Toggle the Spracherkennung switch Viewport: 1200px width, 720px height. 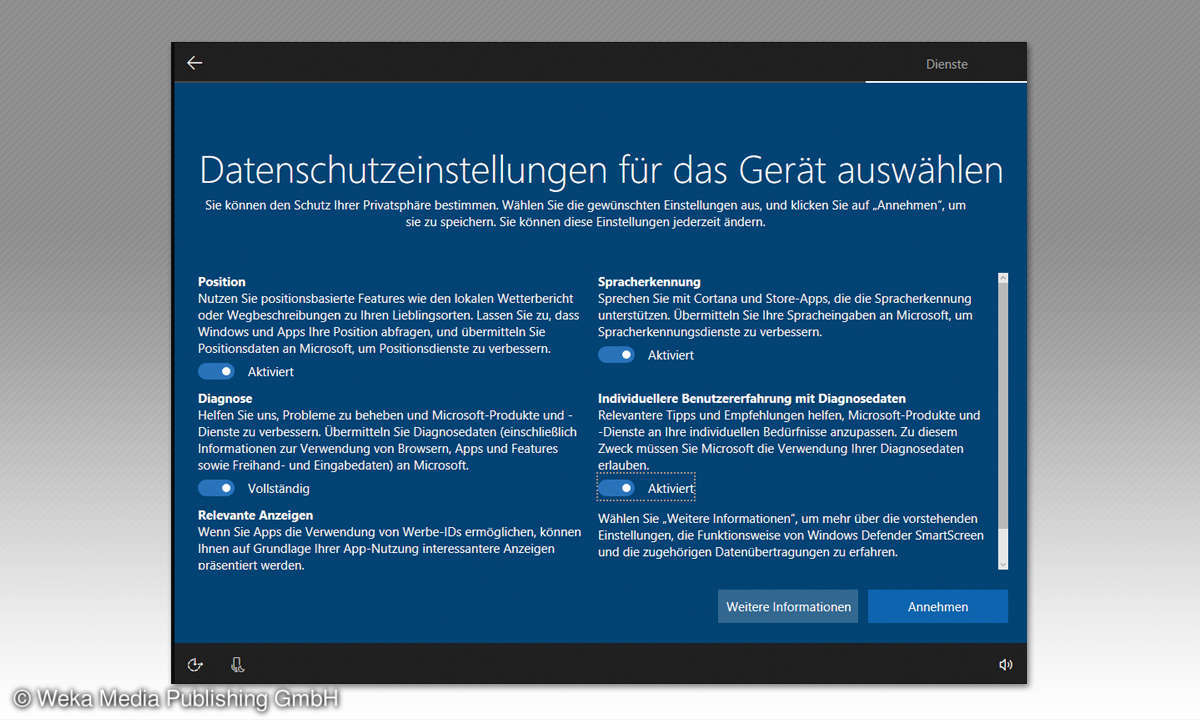coord(617,355)
